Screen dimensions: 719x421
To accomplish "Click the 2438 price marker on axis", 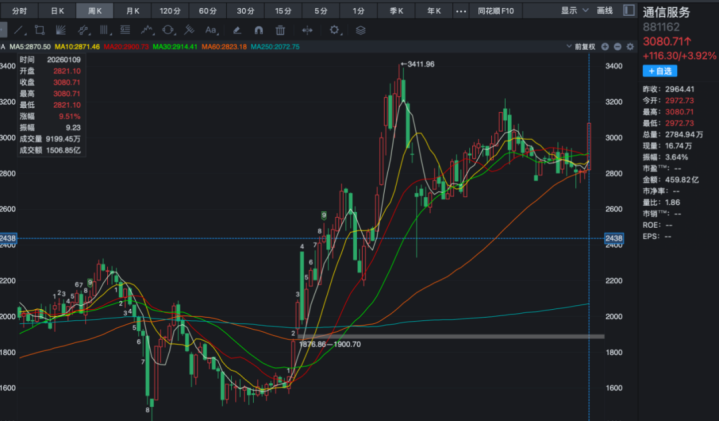I will click(614, 237).
